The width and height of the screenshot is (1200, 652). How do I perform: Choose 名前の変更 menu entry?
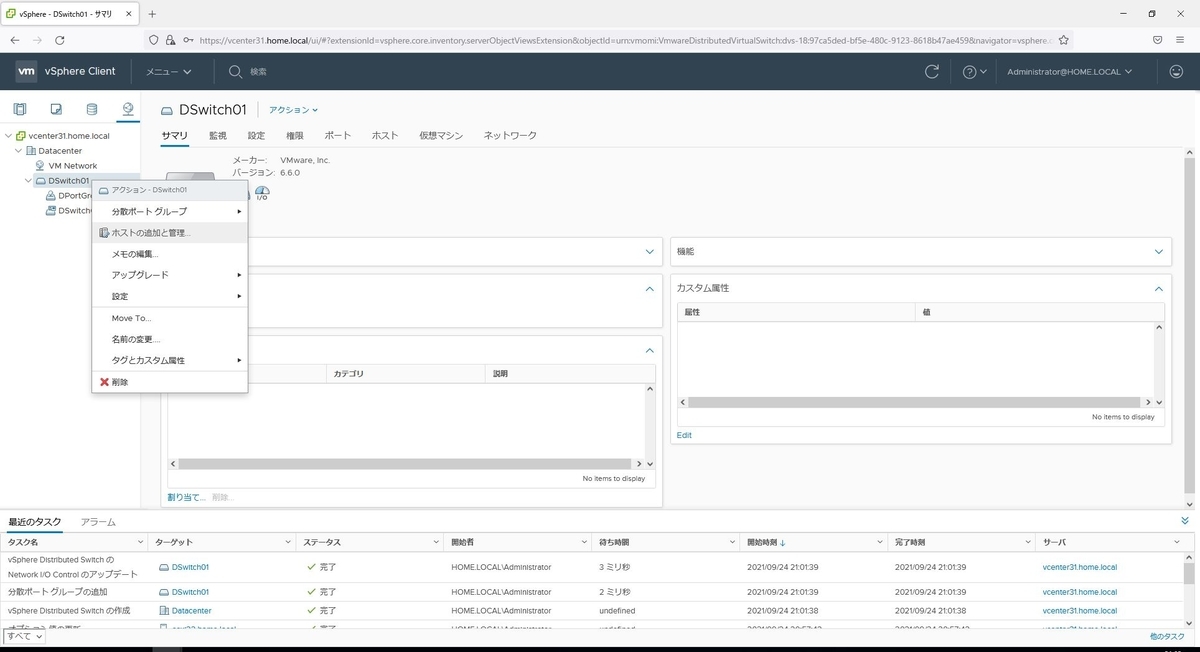click(x=170, y=339)
